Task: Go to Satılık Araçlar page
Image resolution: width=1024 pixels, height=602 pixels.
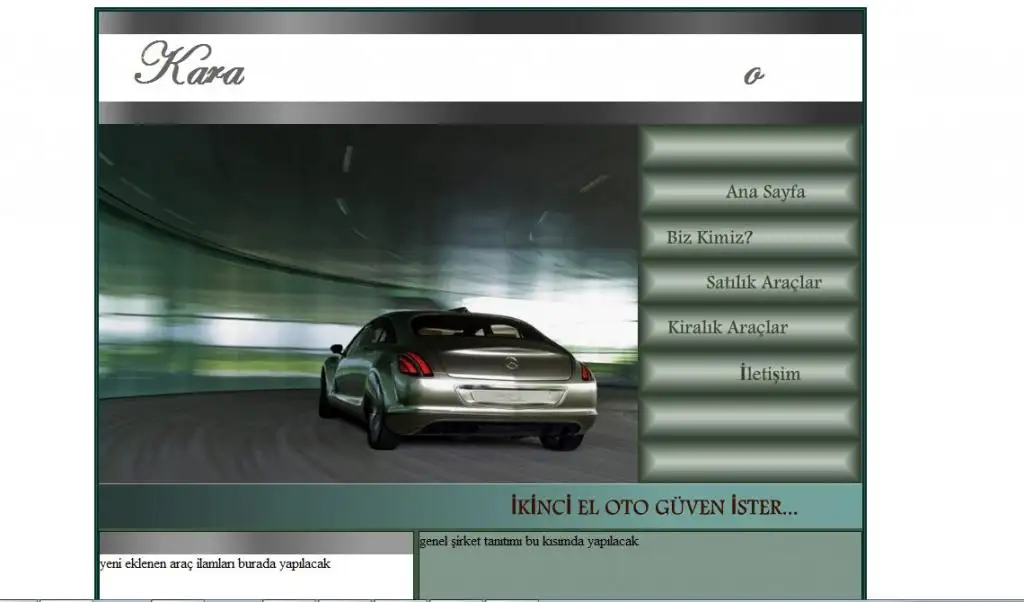Action: click(750, 282)
